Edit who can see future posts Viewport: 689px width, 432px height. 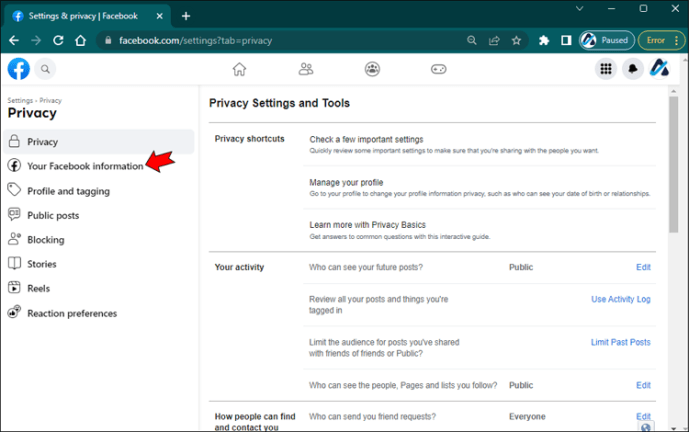pos(643,267)
